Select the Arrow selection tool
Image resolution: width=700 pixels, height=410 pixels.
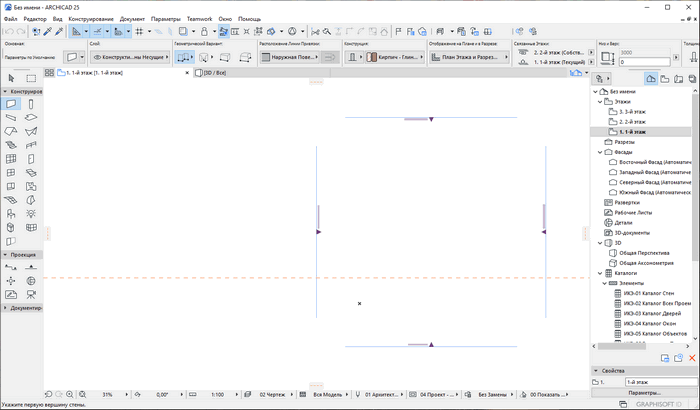pos(11,77)
